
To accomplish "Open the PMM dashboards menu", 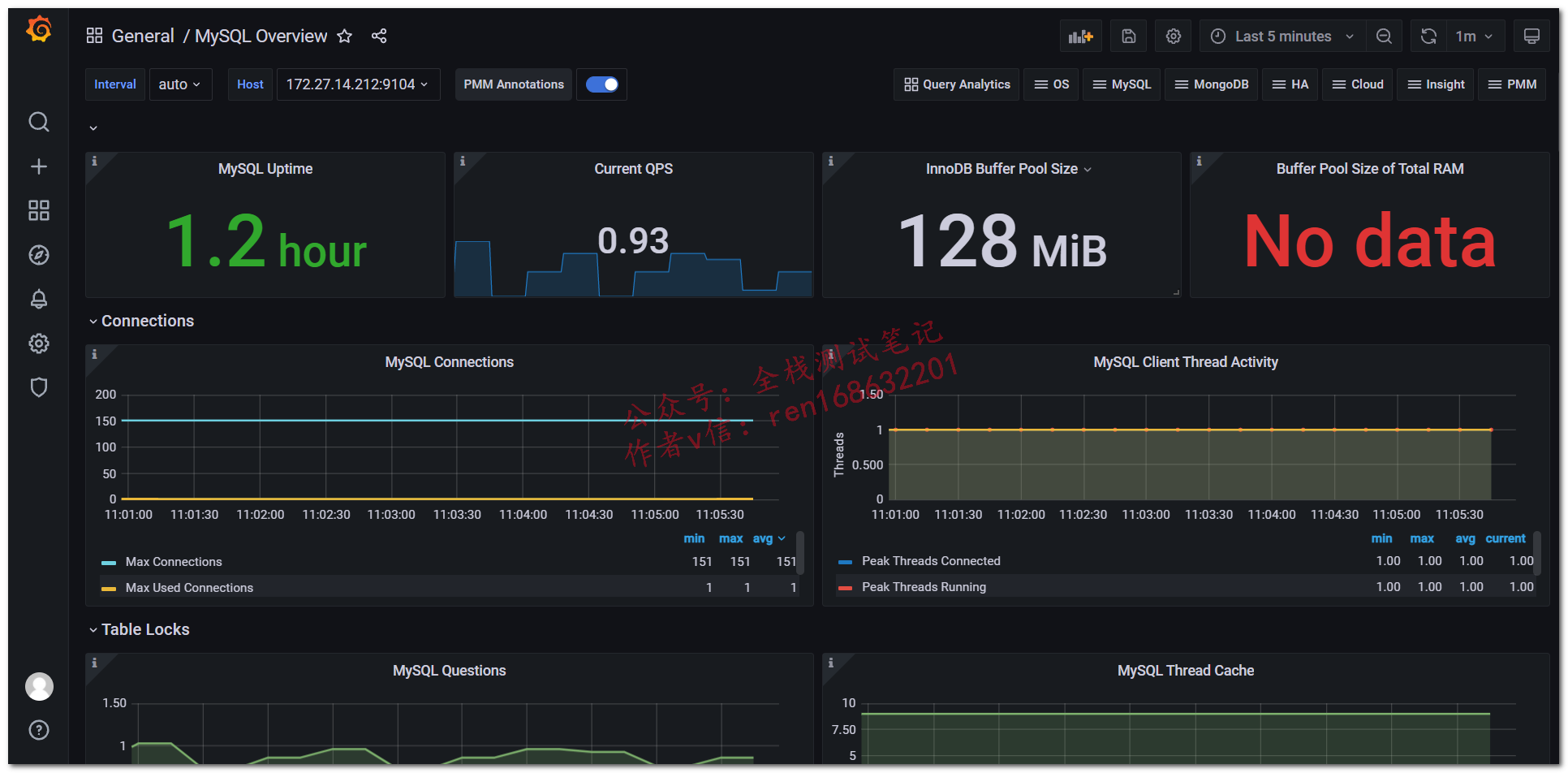I will [1512, 84].
